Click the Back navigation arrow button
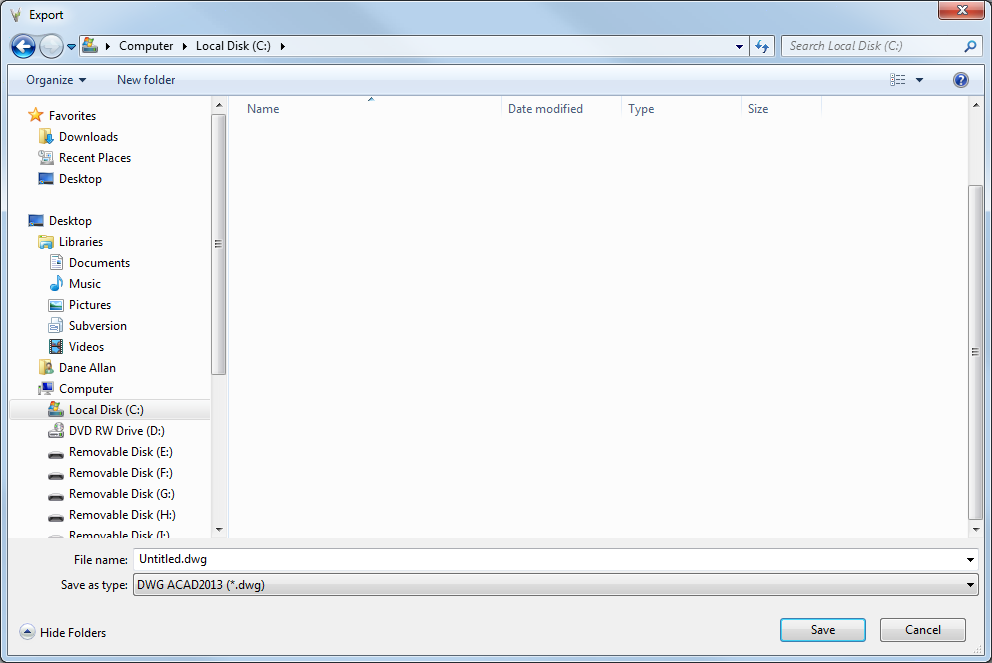The image size is (992, 663). (23, 46)
